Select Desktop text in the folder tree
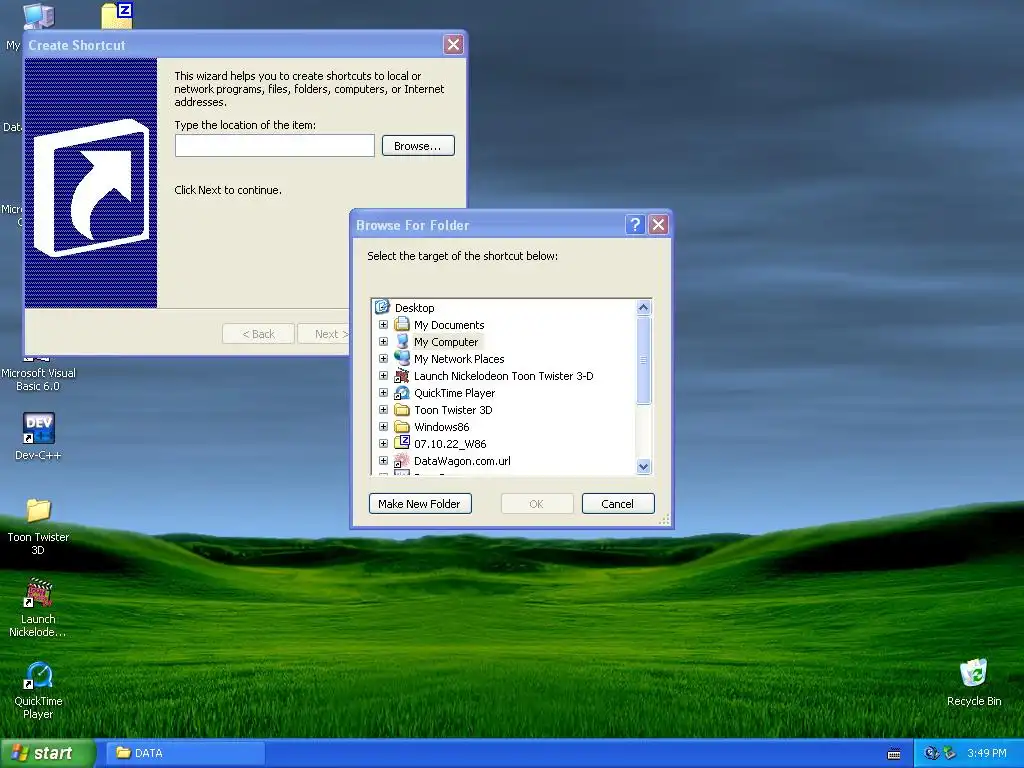The height and width of the screenshot is (768, 1024). (414, 308)
